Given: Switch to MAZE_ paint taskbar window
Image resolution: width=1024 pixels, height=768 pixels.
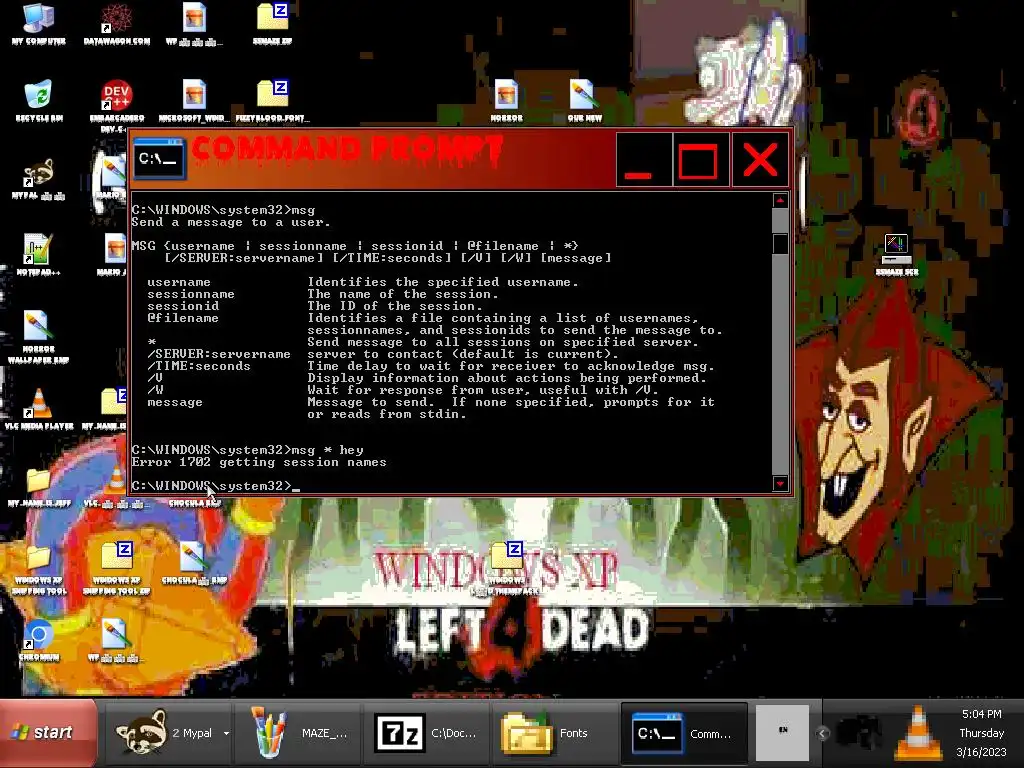Looking at the screenshot, I should 298,733.
